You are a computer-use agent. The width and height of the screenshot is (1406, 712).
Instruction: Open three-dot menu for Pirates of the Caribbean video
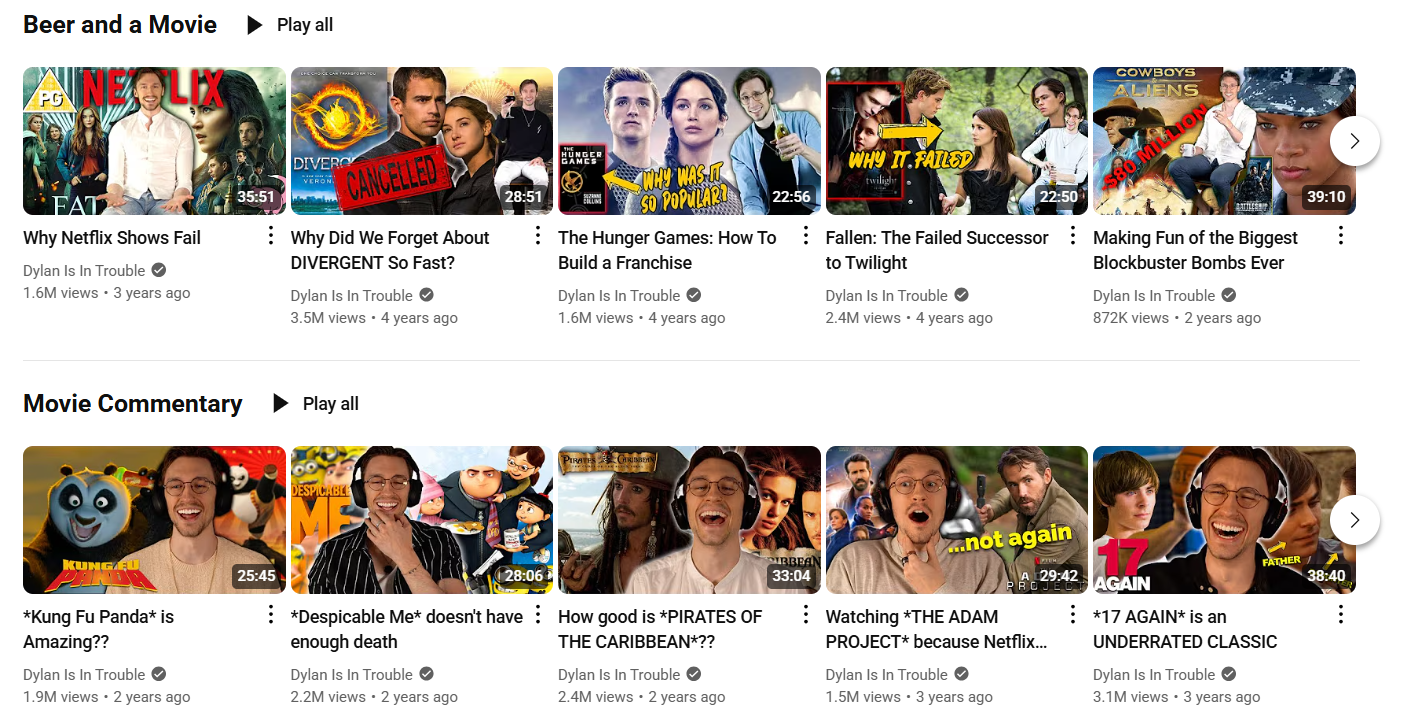click(x=805, y=615)
